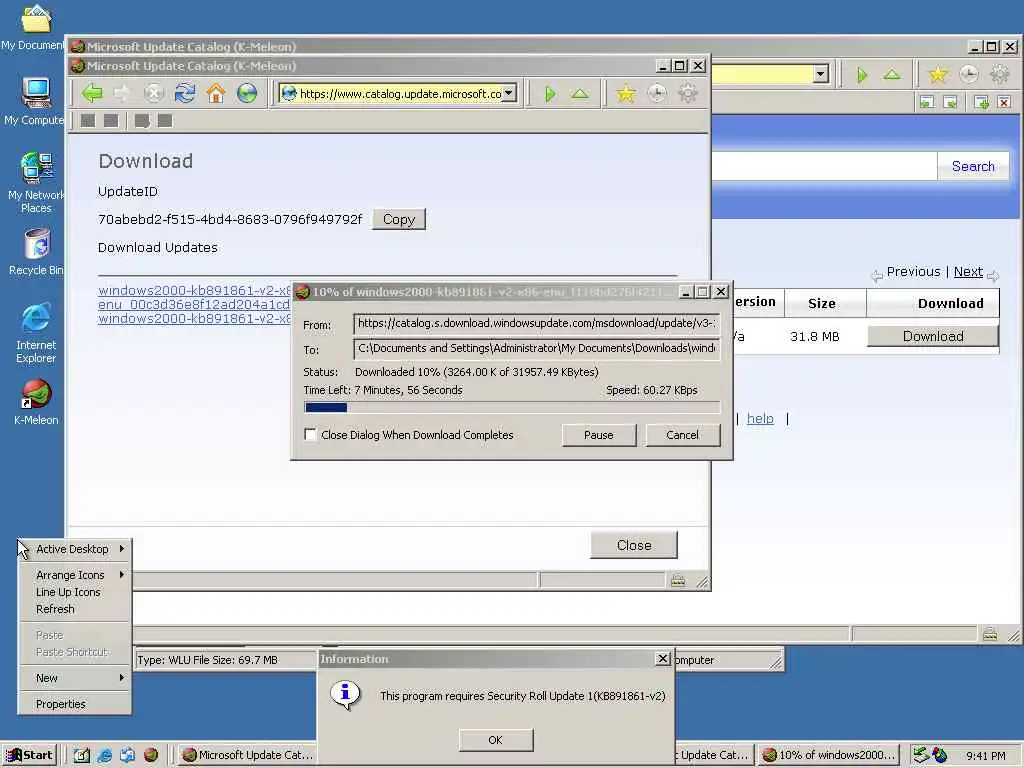Cancel the download
The image size is (1024, 768).
coord(682,435)
